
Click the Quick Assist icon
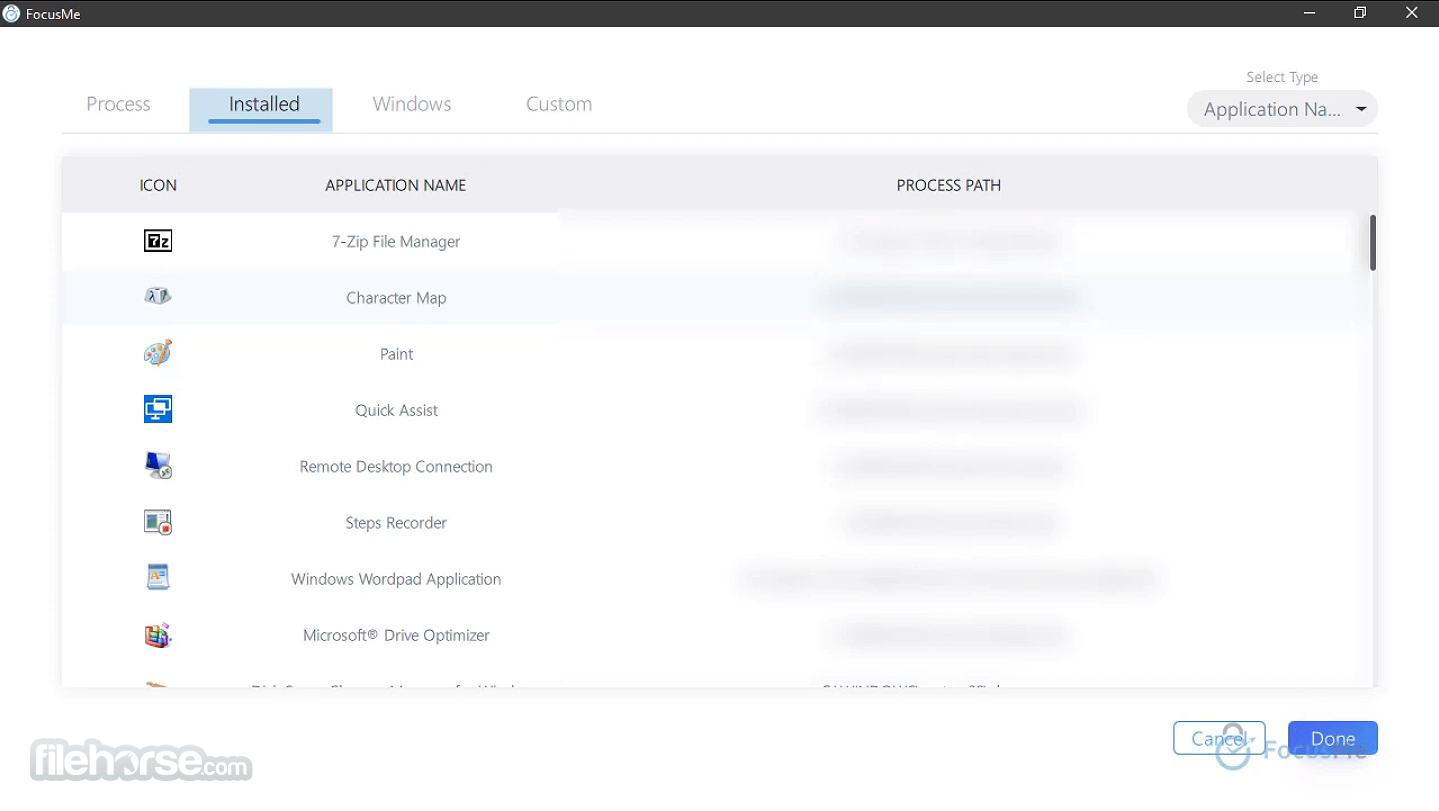(158, 409)
